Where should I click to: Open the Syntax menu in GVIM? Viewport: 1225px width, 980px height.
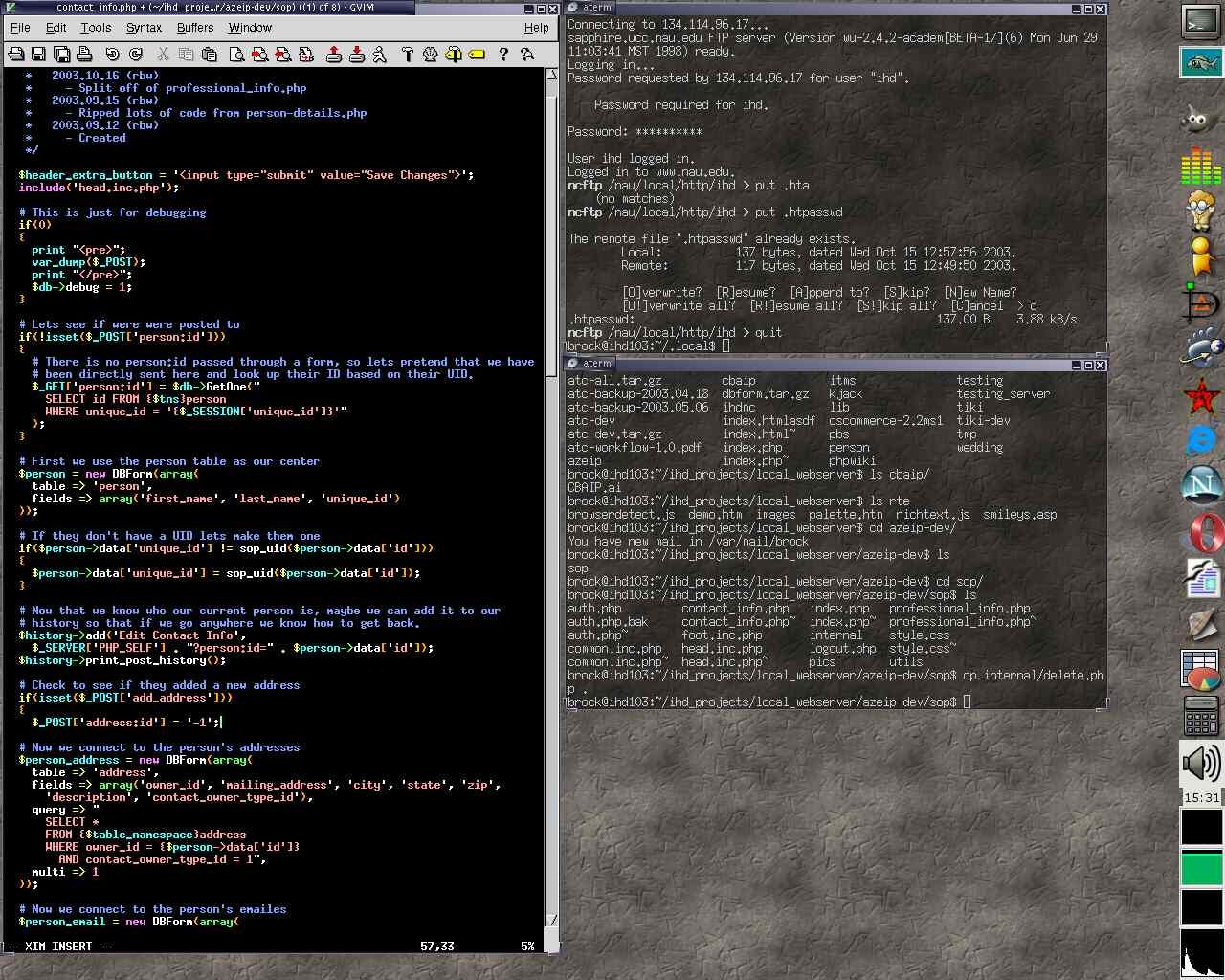click(144, 28)
